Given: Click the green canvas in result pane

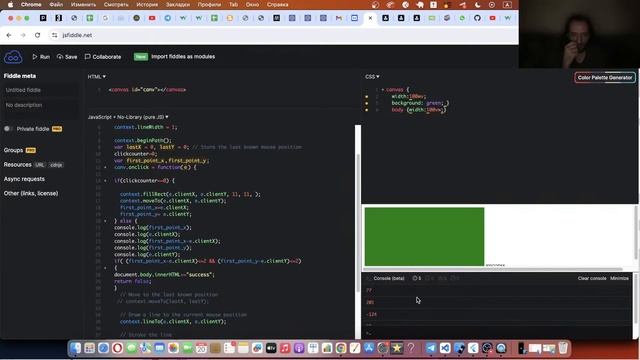Looking at the screenshot, I should click(x=424, y=237).
